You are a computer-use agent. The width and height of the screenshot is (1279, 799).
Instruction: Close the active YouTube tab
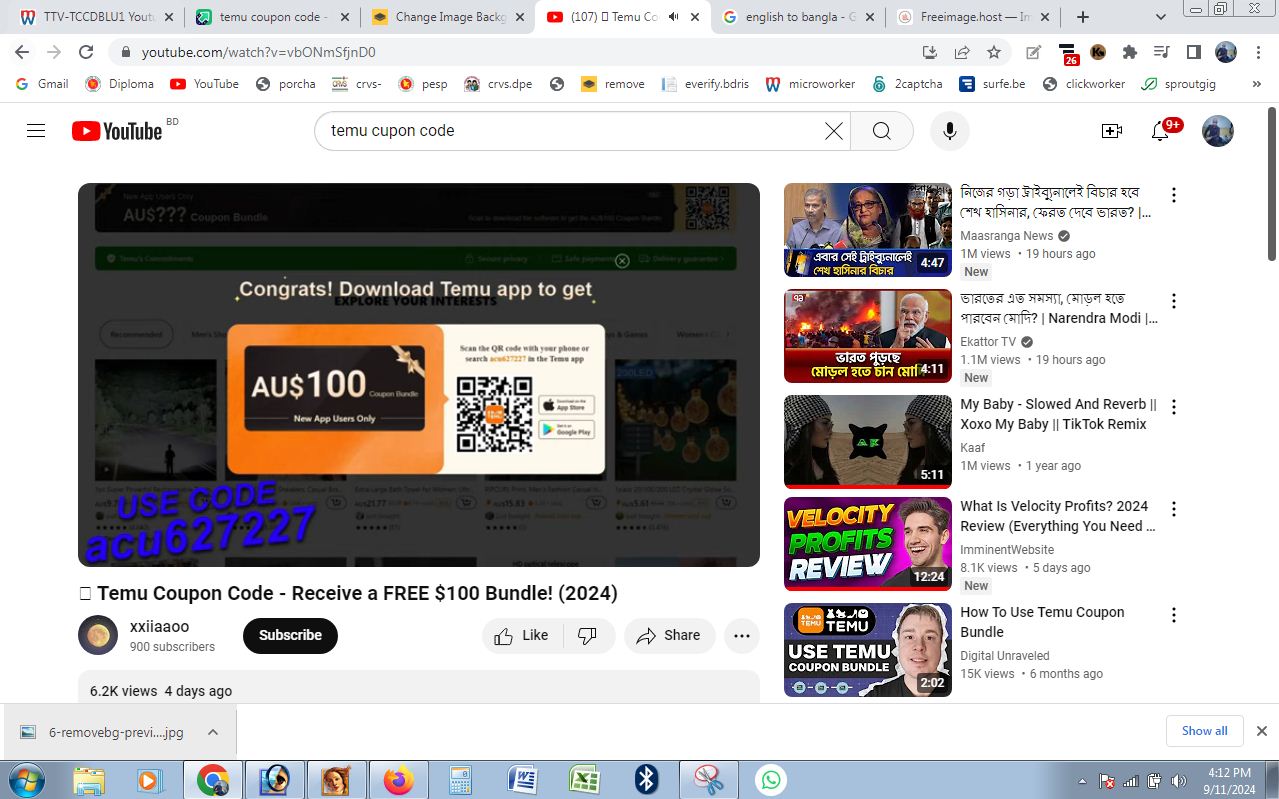click(695, 17)
